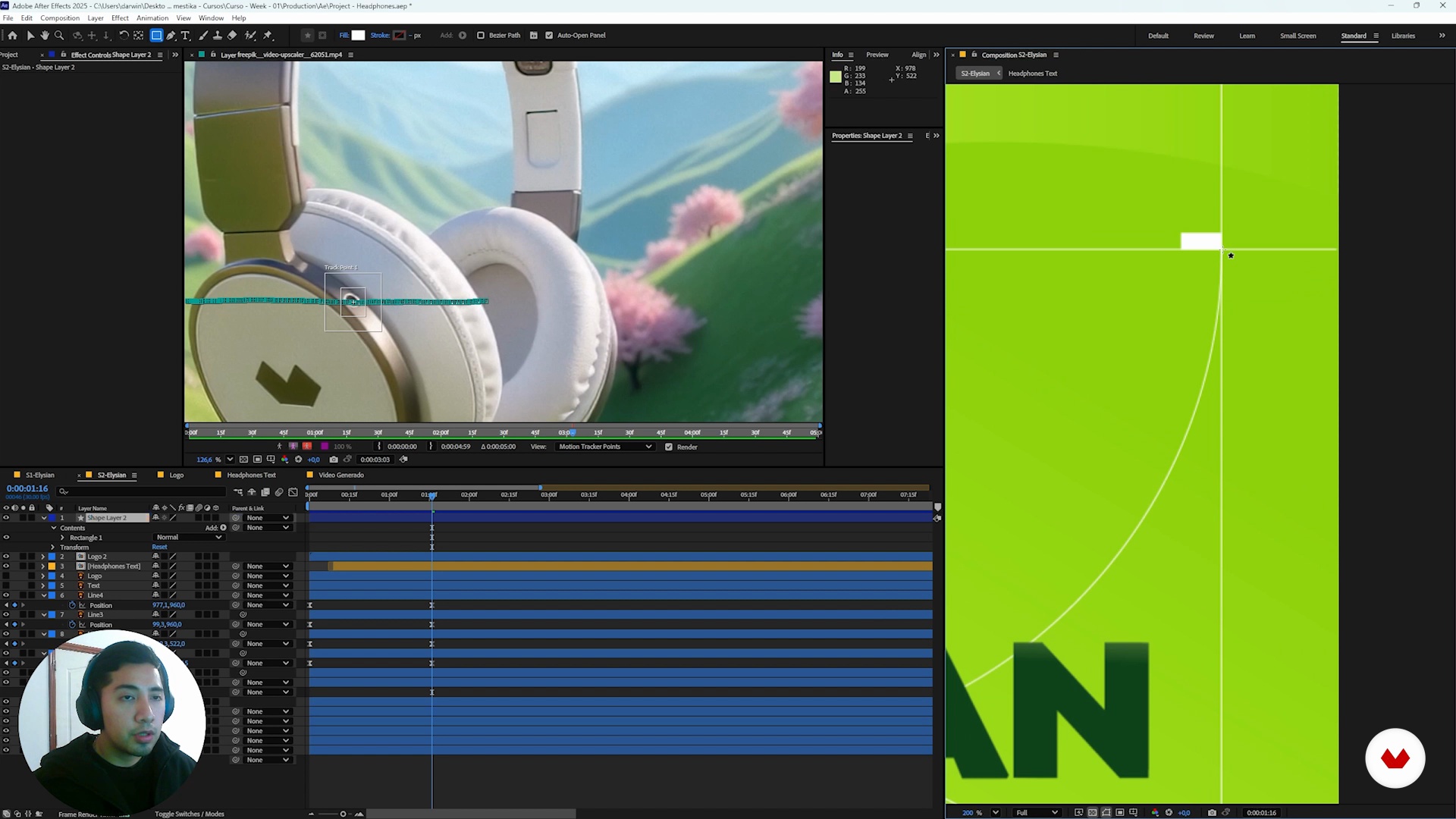This screenshot has width=1456, height=819.
Task: Click the parent pick whip for Shape Layer 2
Action: pyautogui.click(x=236, y=518)
